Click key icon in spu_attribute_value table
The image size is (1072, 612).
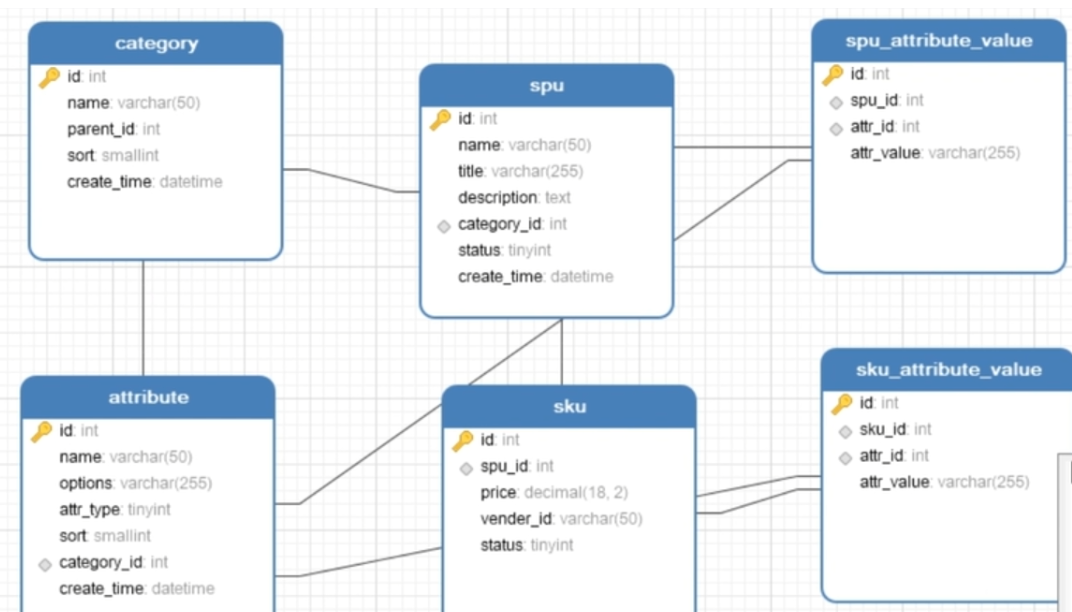[832, 75]
